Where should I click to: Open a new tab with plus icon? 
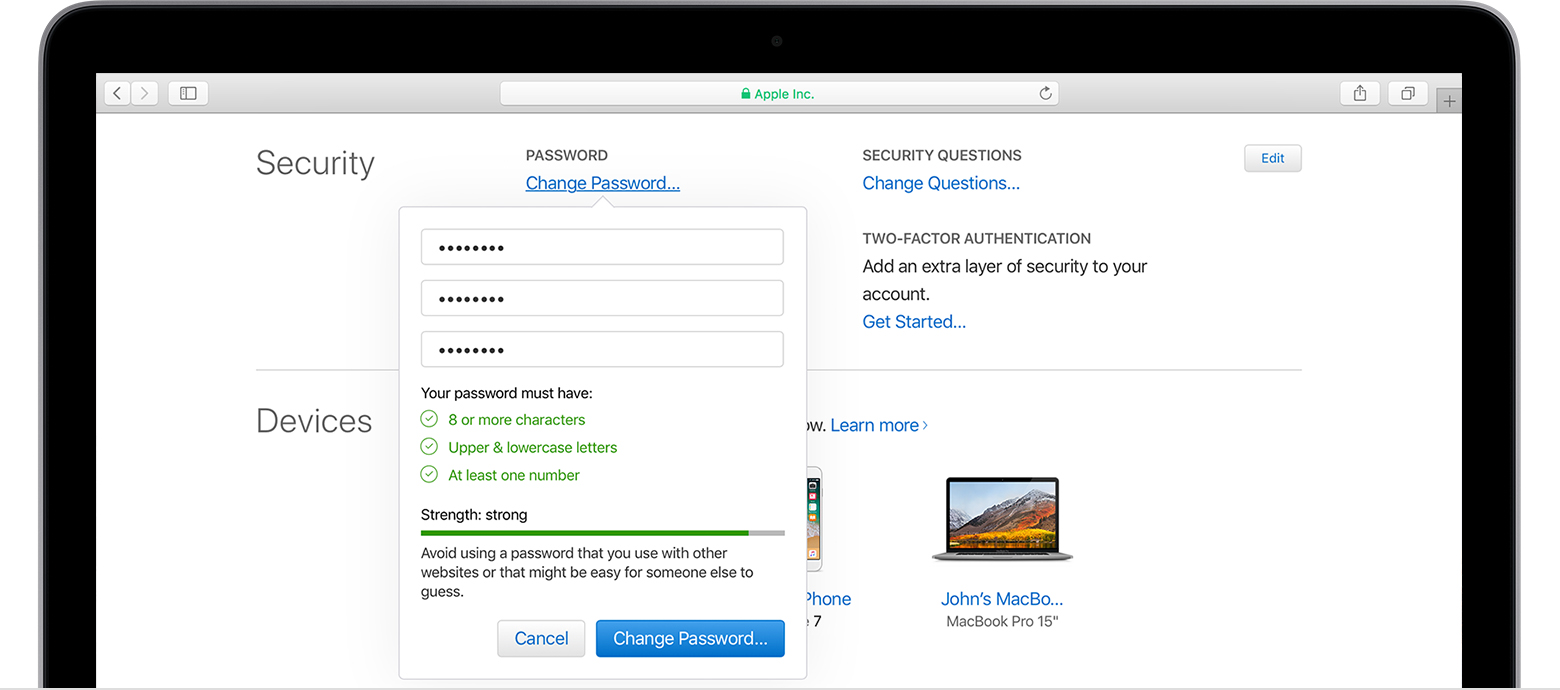tap(1449, 101)
